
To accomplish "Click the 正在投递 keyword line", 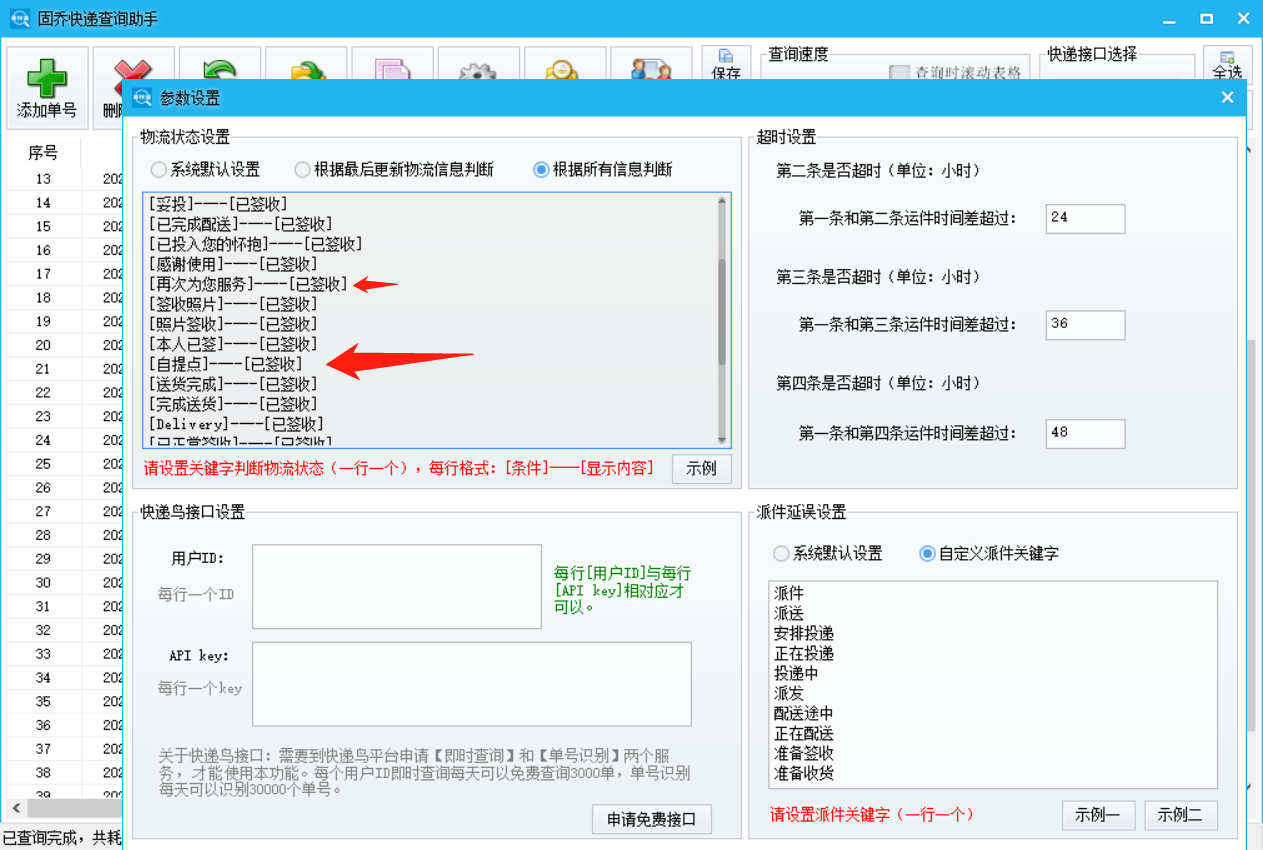I will 804,654.
